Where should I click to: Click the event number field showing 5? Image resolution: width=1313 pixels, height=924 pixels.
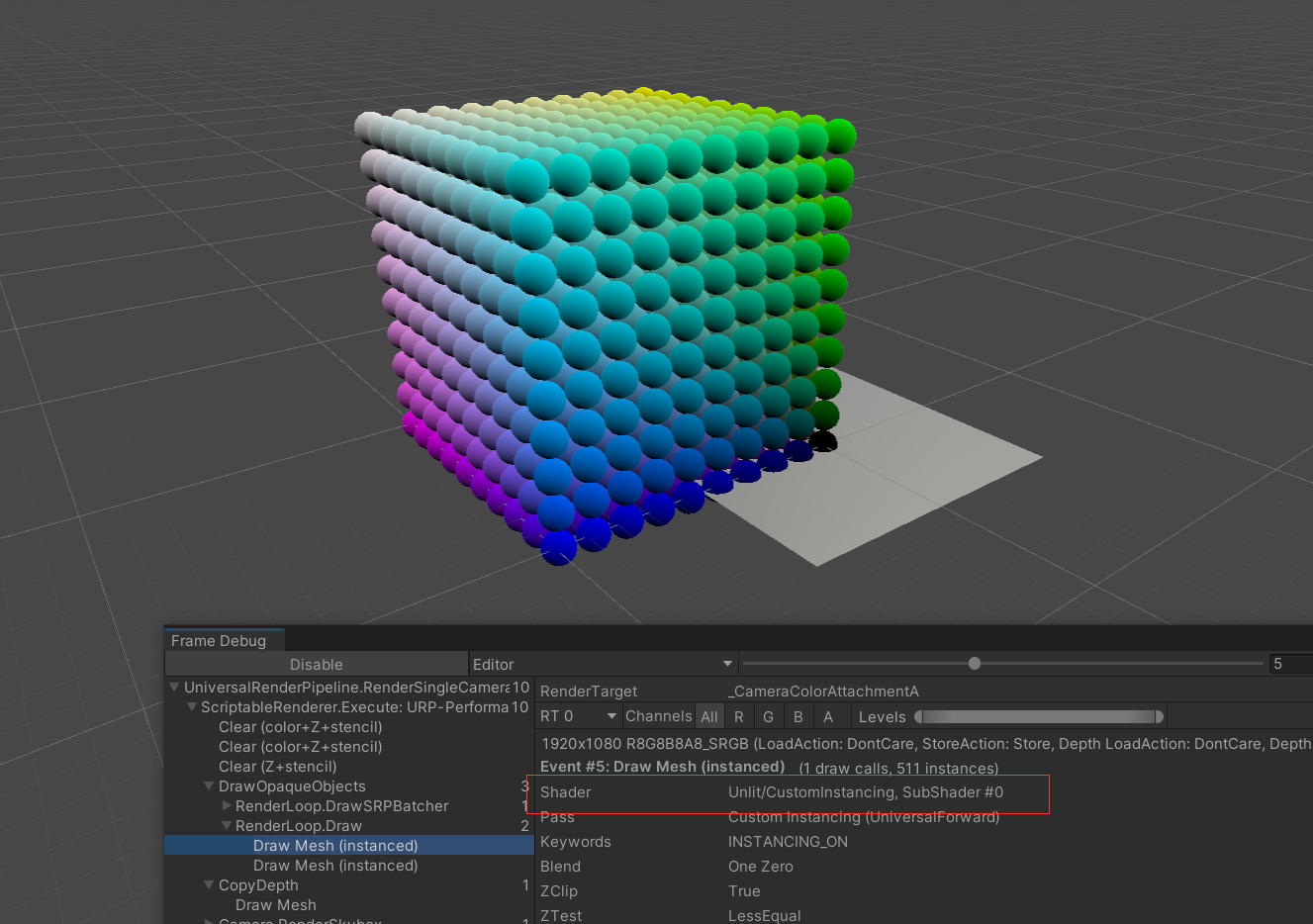(1287, 663)
